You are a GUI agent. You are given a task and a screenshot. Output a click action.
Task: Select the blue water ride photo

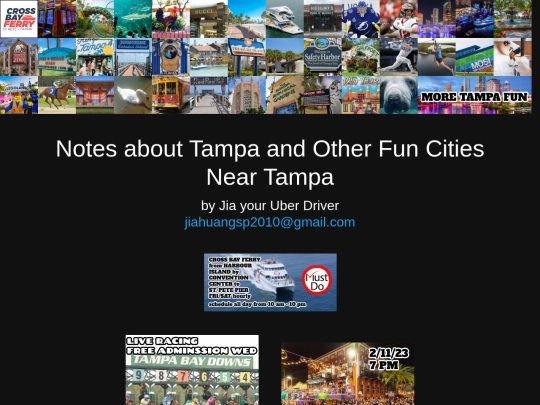(475, 19)
